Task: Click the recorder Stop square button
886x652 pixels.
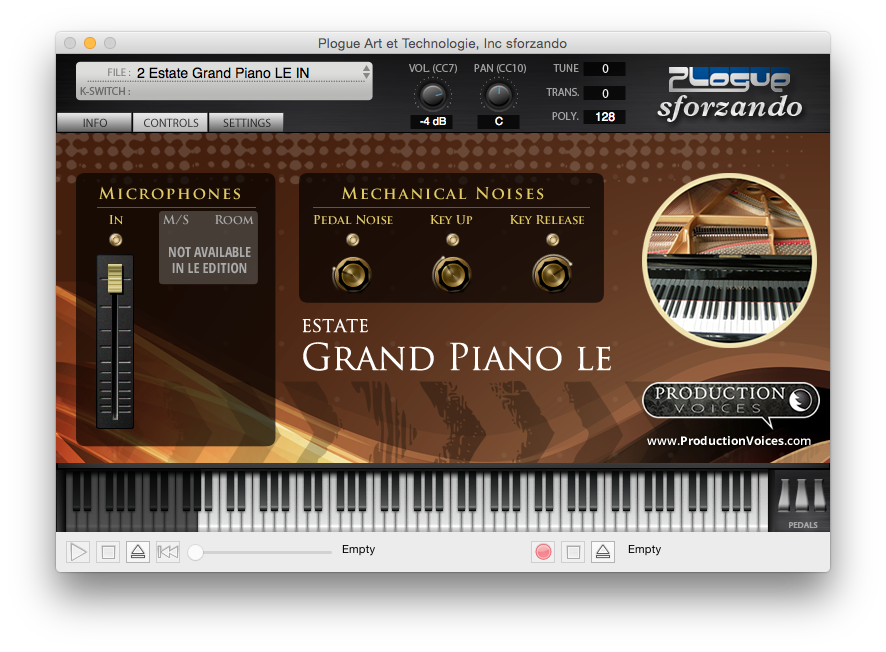Action: (x=573, y=552)
